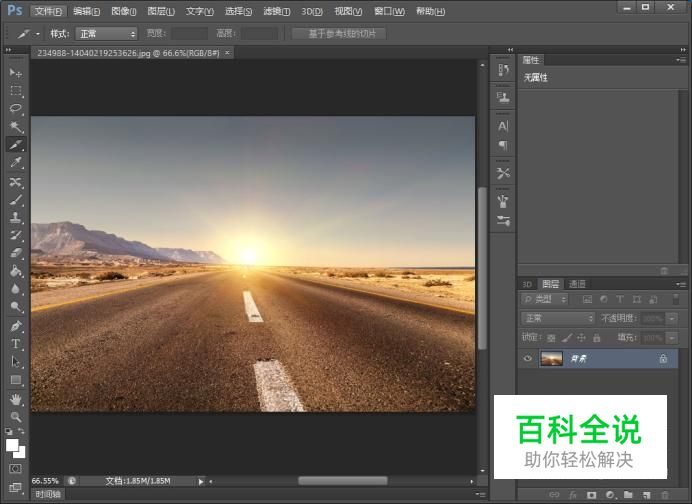Select the Horizontal Type tool
The width and height of the screenshot is (692, 504).
[x=16, y=344]
